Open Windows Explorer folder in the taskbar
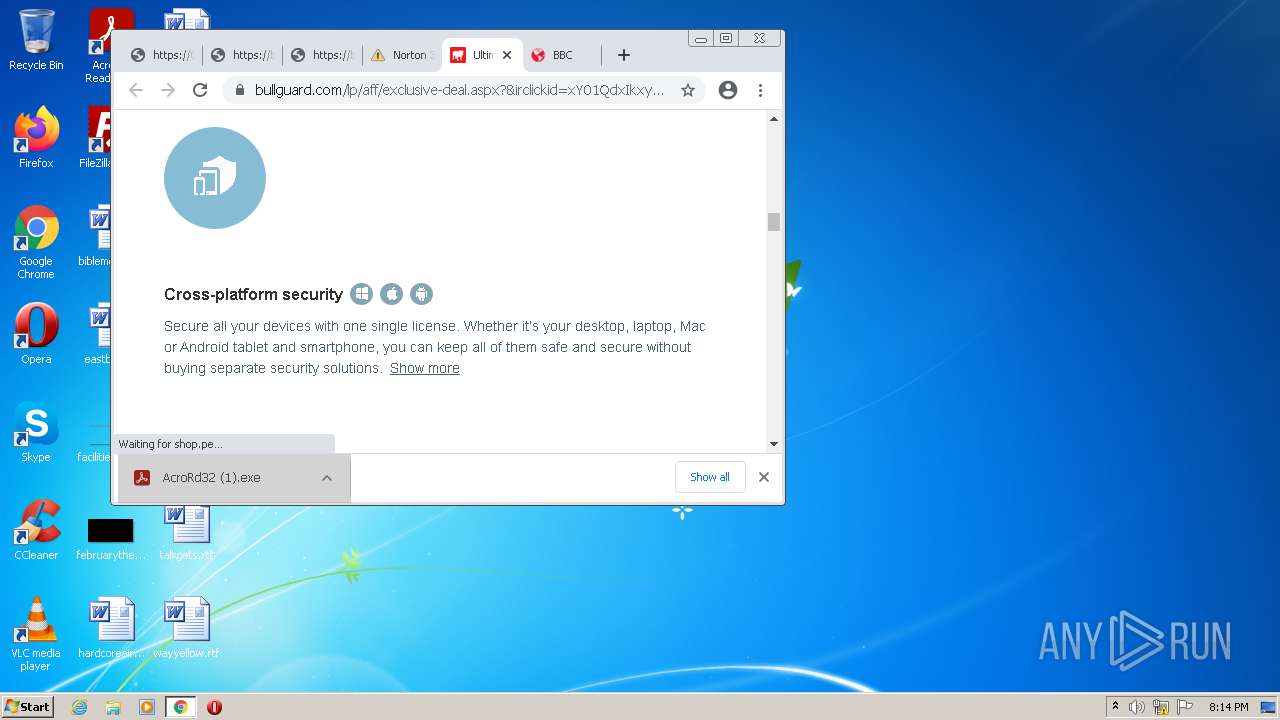This screenshot has width=1280, height=720. (113, 707)
